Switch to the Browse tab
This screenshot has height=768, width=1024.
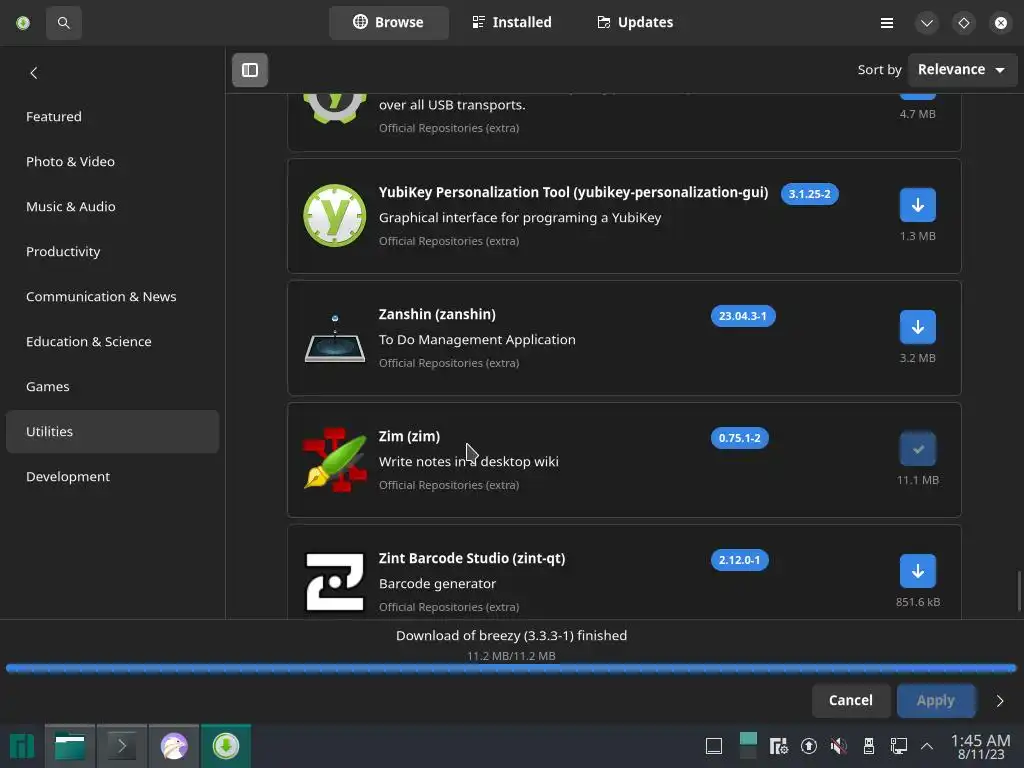pyautogui.click(x=389, y=22)
